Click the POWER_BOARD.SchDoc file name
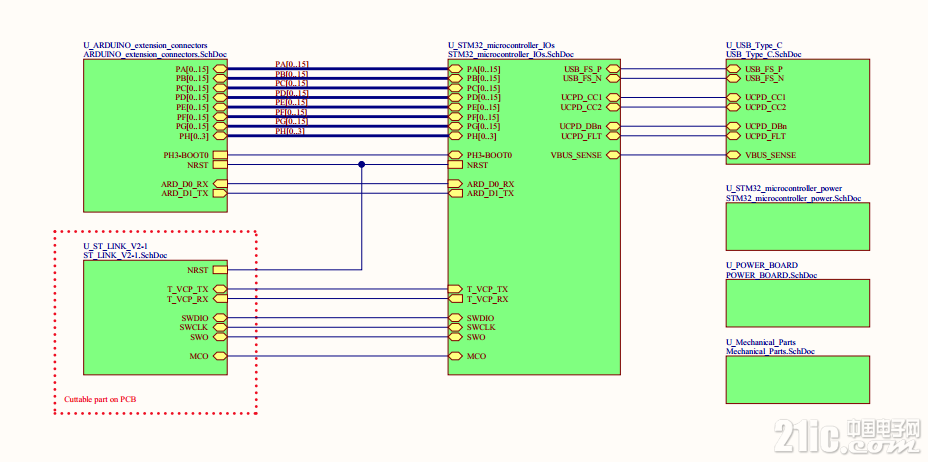The image size is (928, 462). [x=772, y=274]
